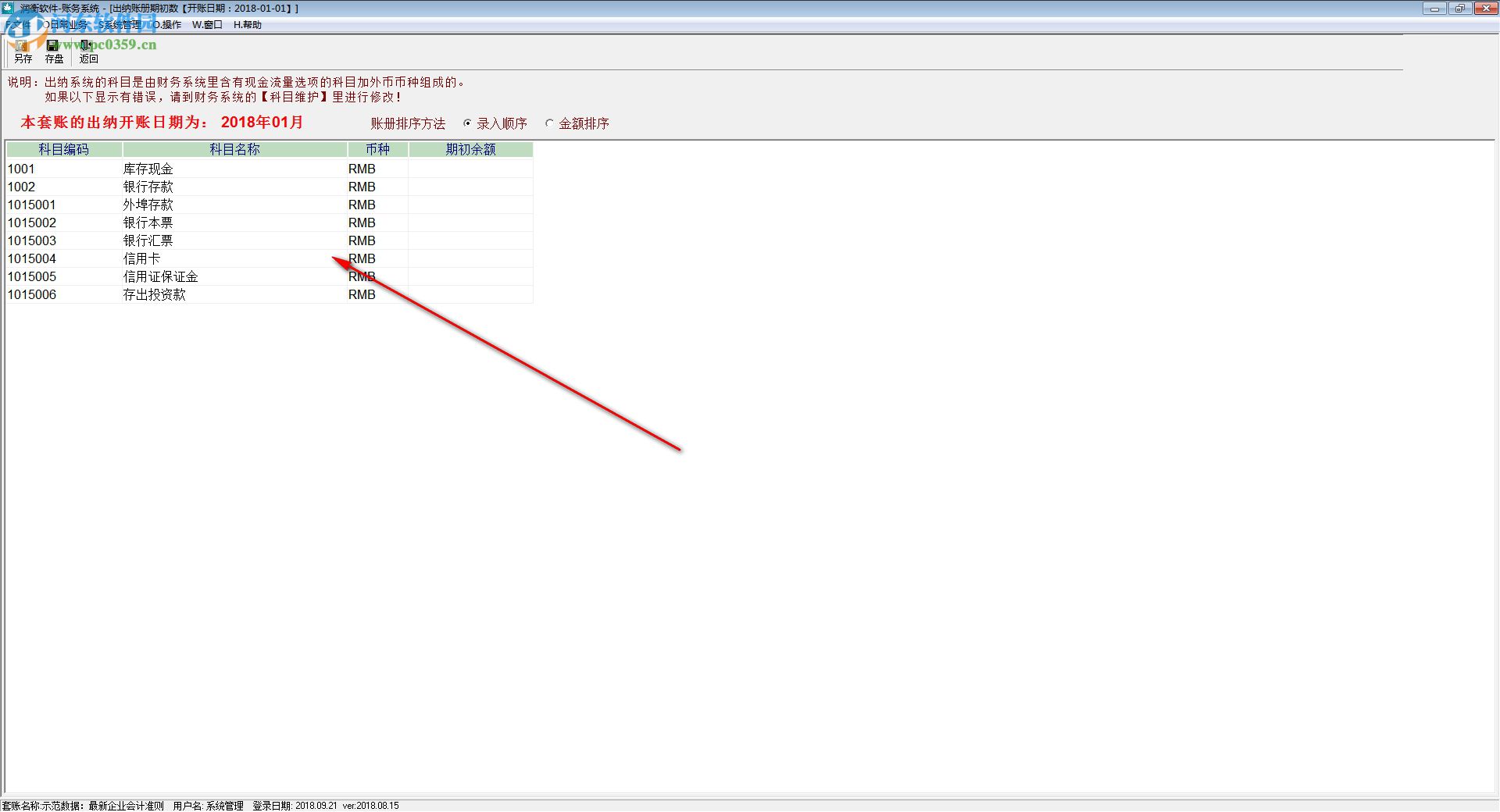Open the S.系统管理 menu

pyautogui.click(x=120, y=25)
